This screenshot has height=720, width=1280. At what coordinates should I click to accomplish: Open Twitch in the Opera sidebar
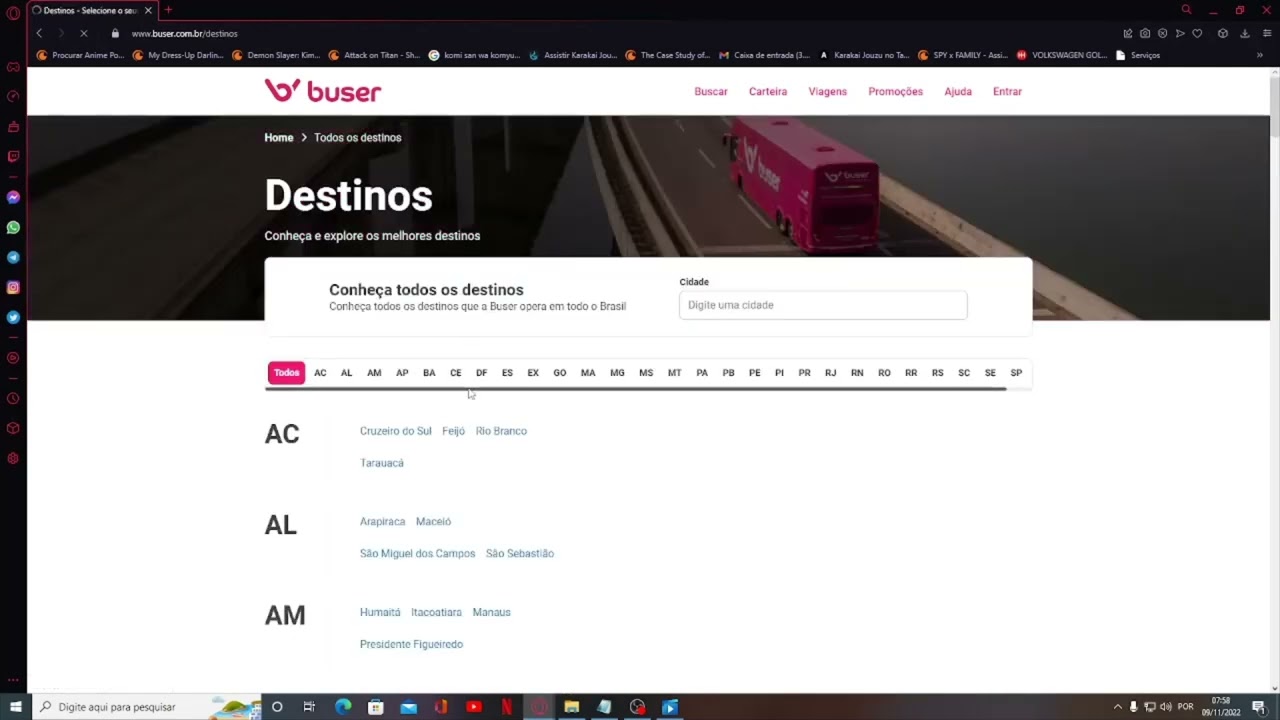13,156
